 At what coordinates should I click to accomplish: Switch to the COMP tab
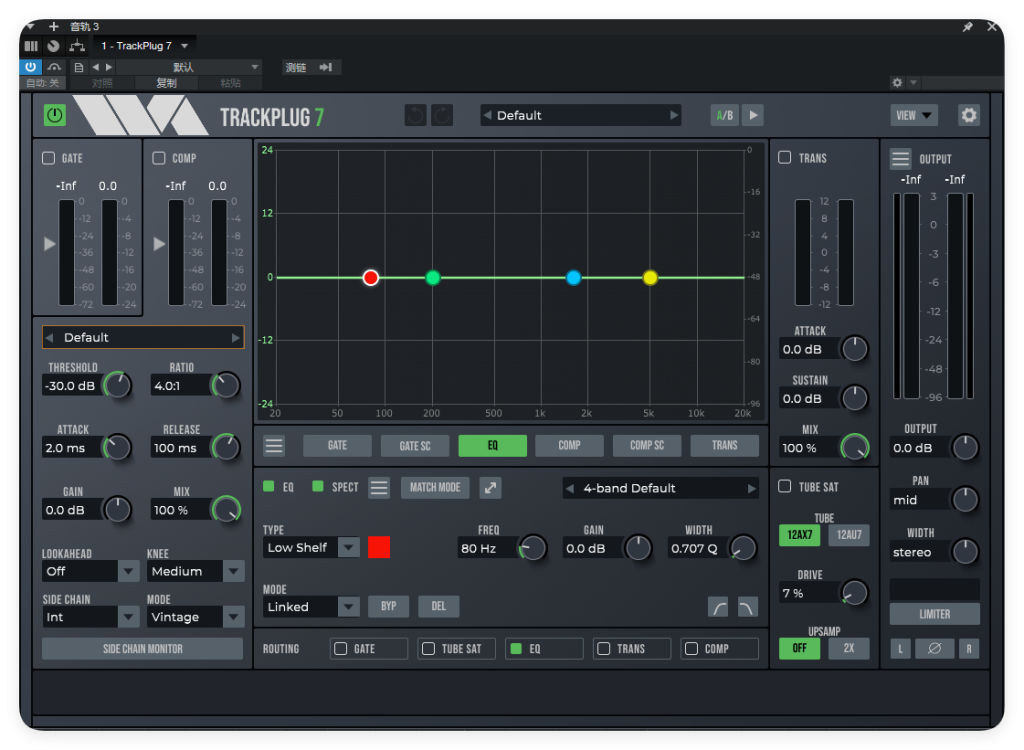(569, 446)
